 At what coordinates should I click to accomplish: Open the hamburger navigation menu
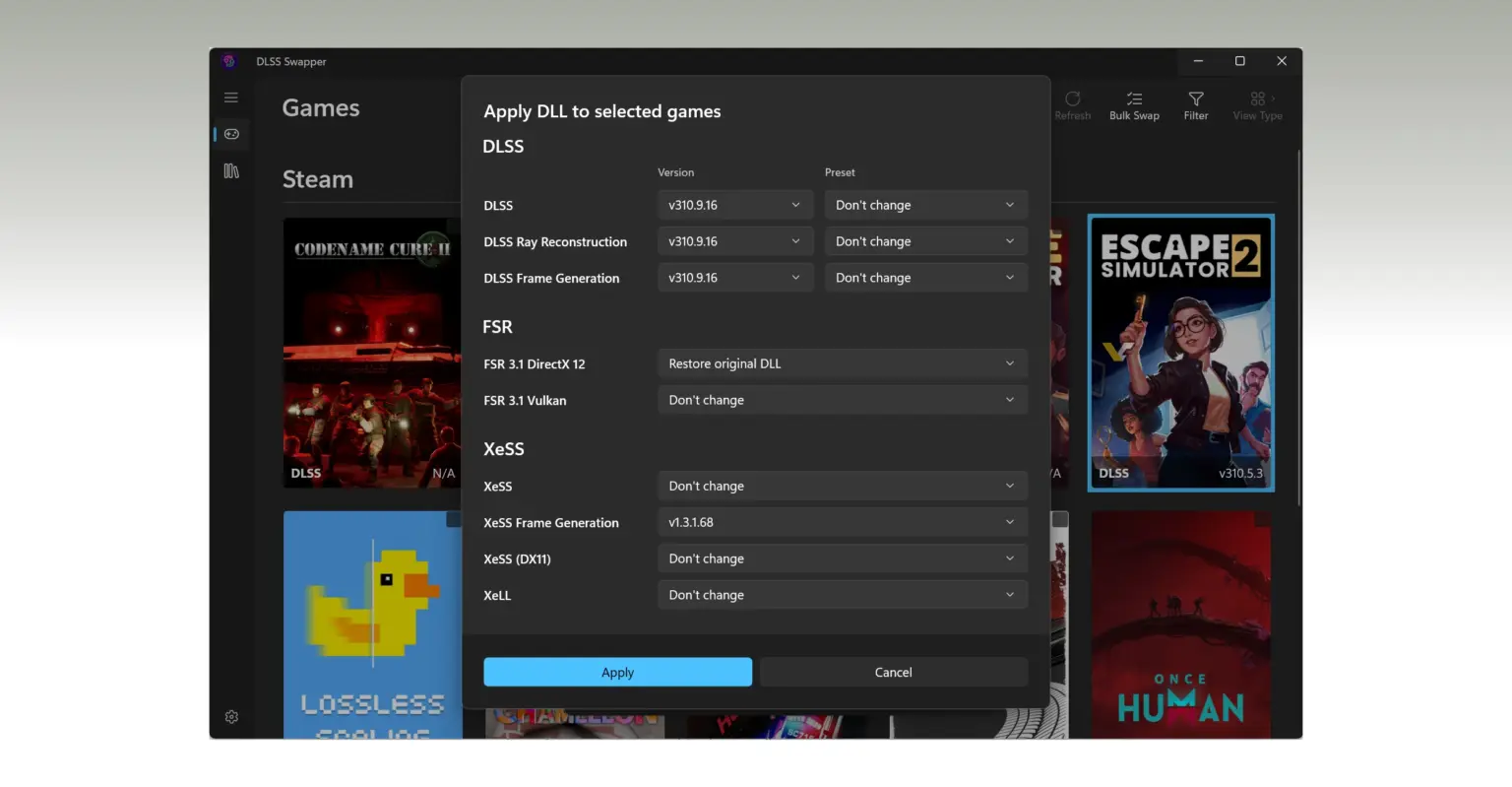tap(231, 98)
